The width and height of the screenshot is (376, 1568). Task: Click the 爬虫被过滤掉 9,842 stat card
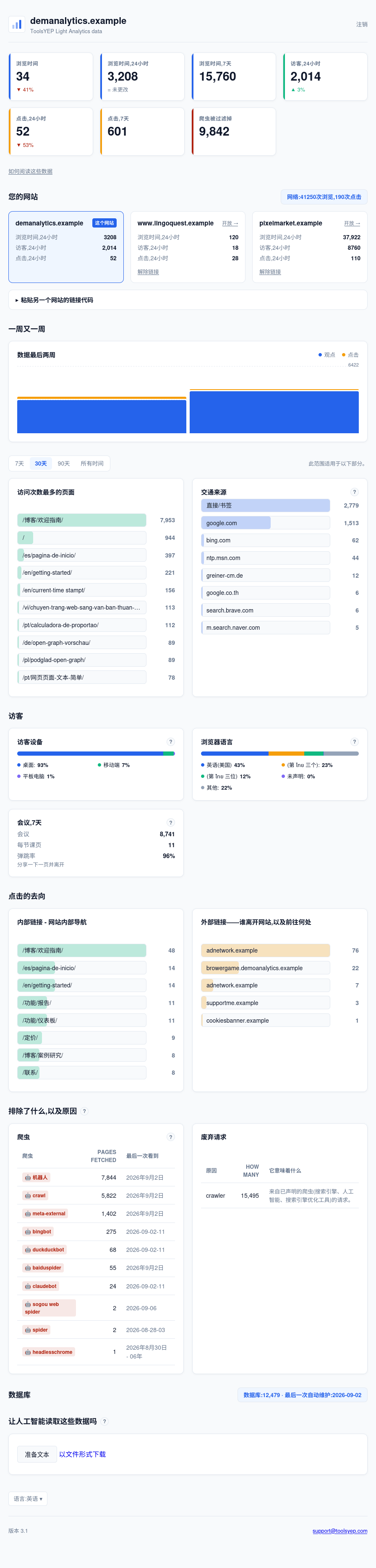coord(234,131)
